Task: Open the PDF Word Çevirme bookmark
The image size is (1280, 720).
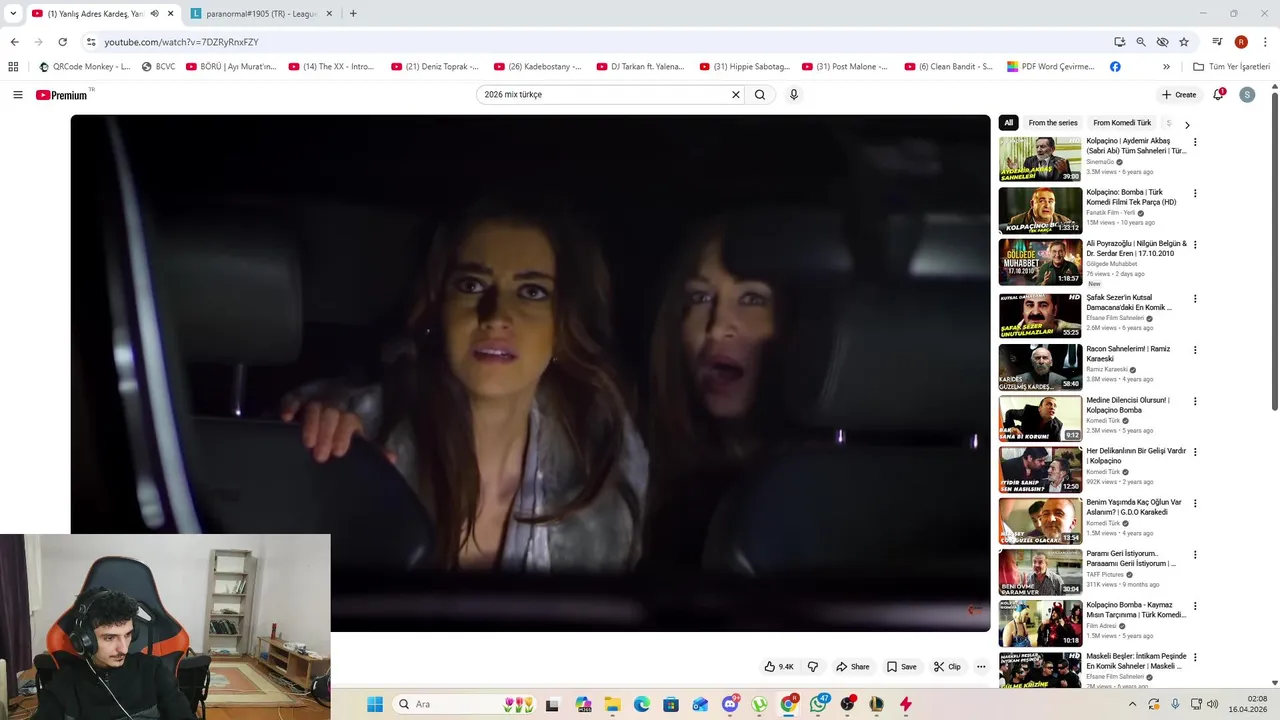Action: click(x=1051, y=67)
